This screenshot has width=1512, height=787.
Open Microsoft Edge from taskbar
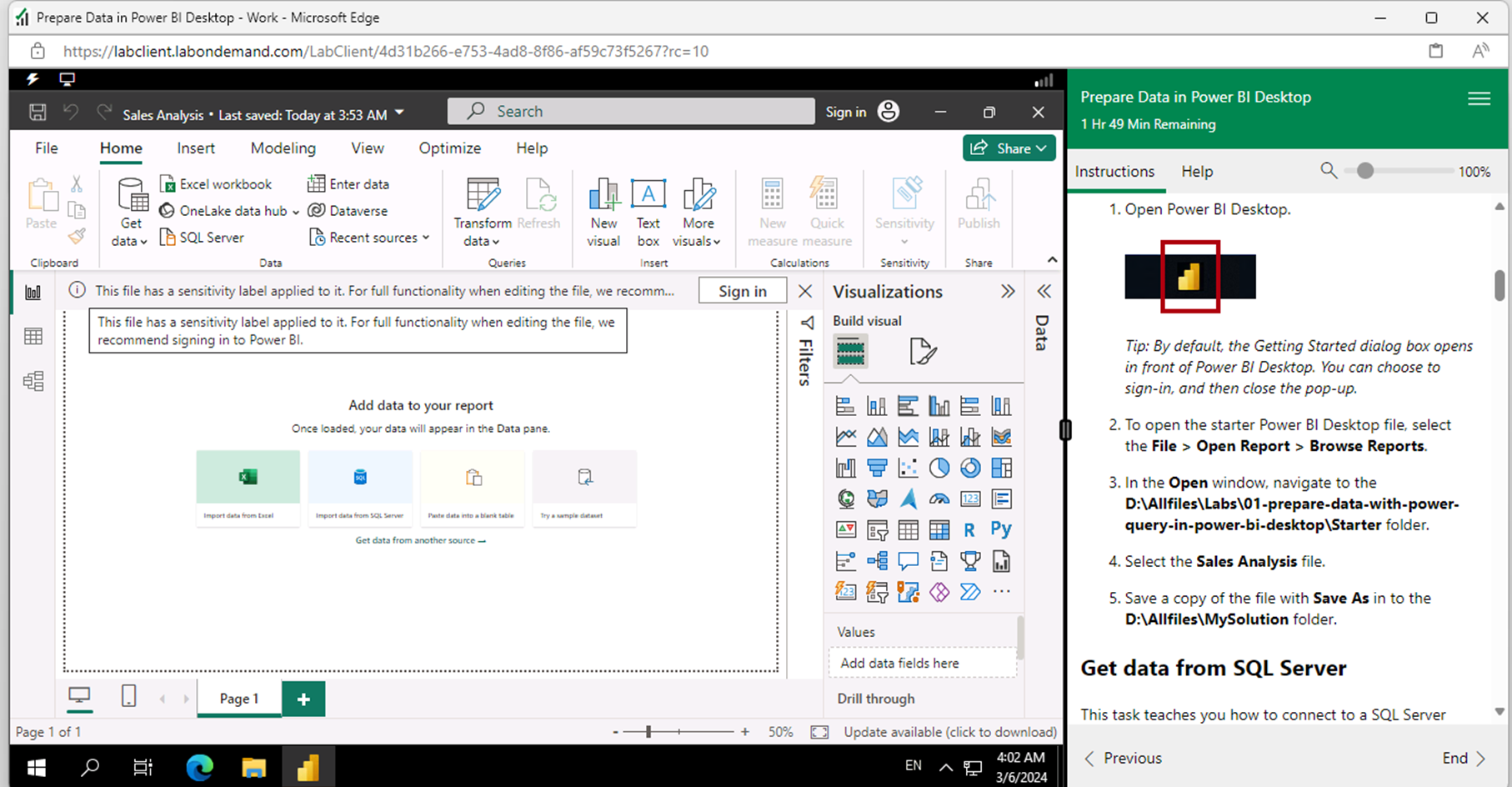pos(199,767)
